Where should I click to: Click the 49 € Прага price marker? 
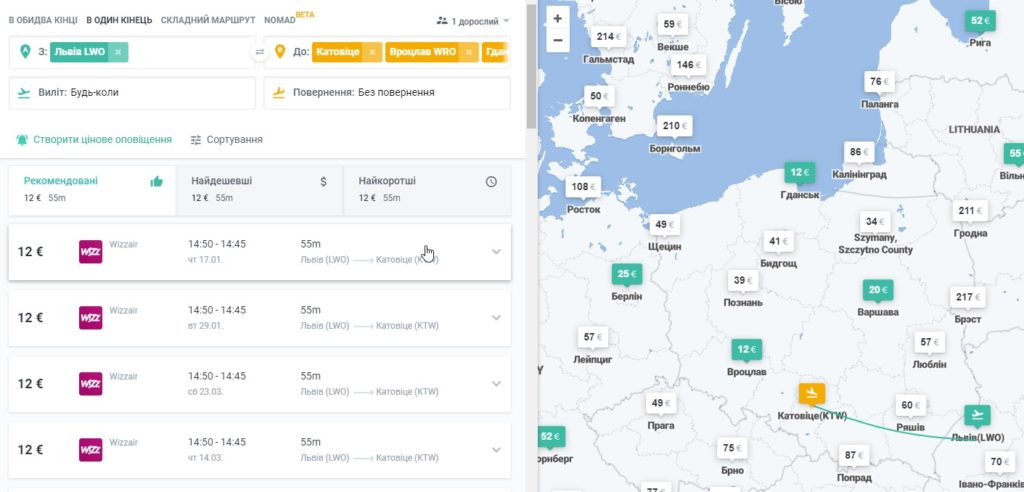coord(660,403)
